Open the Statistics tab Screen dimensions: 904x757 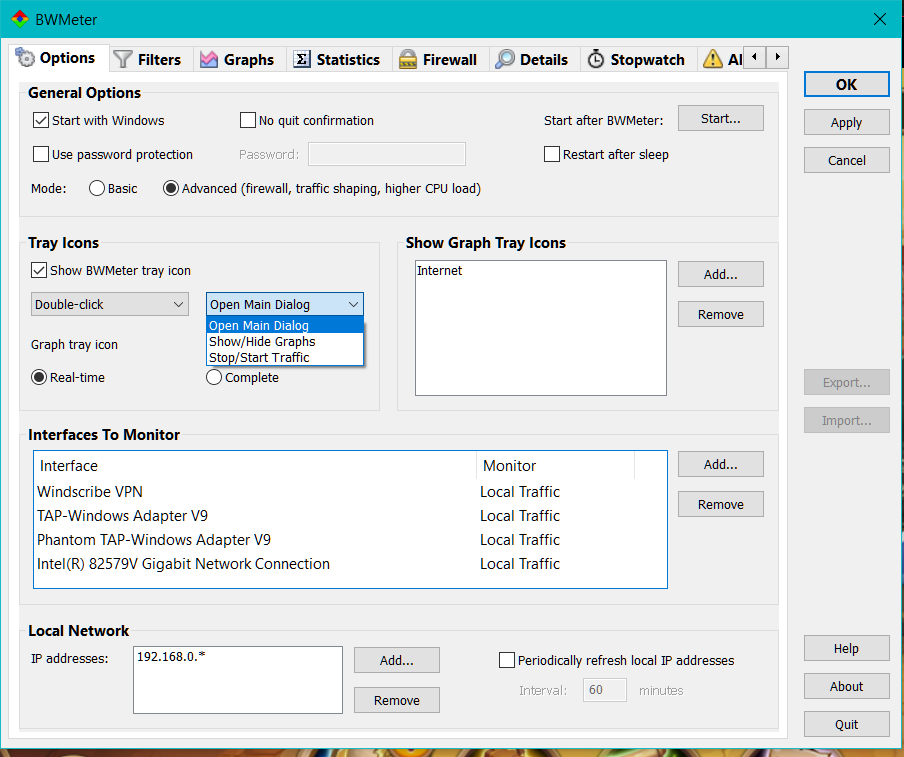tap(337, 59)
